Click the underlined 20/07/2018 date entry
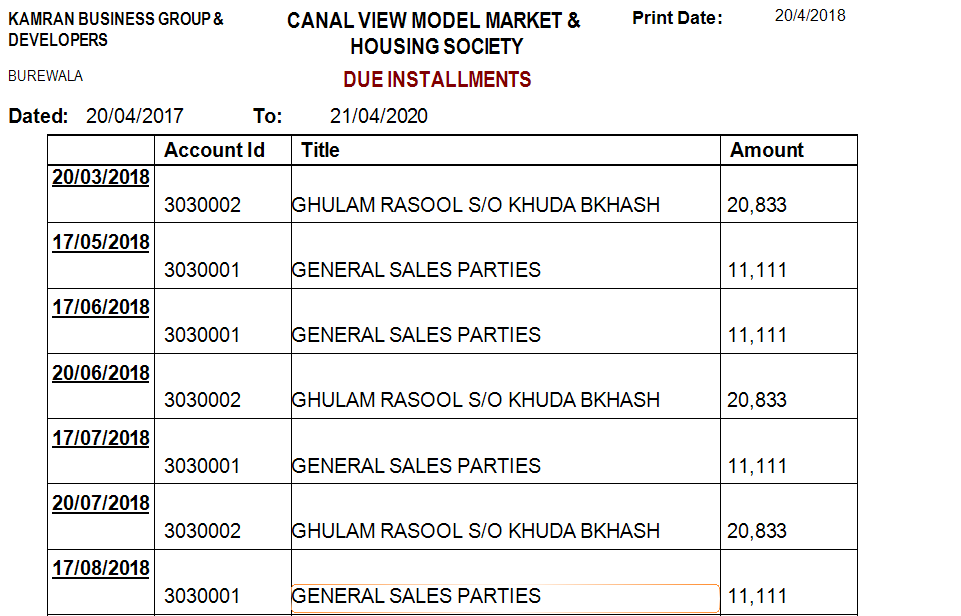961x616 pixels. (100, 503)
